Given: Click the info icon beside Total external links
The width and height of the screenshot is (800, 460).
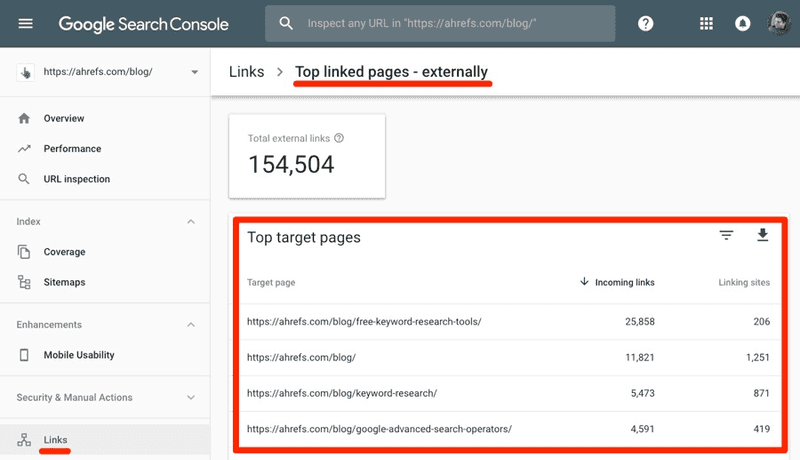Looking at the screenshot, I should point(339,138).
